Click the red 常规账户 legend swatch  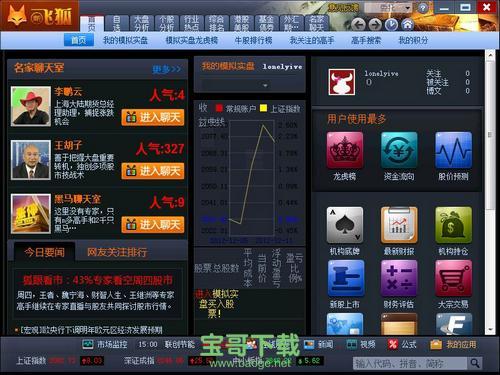coord(219,108)
